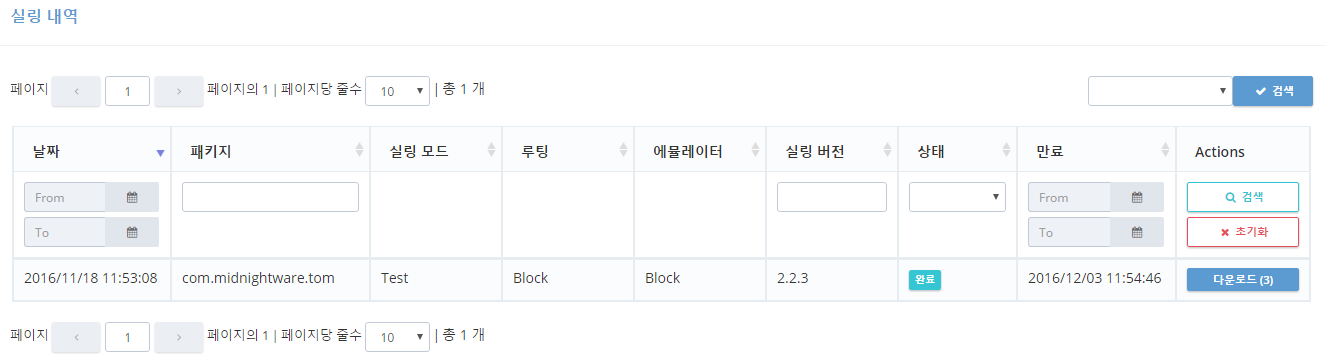Open the 상태 filter dropdown

pyautogui.click(x=957, y=197)
